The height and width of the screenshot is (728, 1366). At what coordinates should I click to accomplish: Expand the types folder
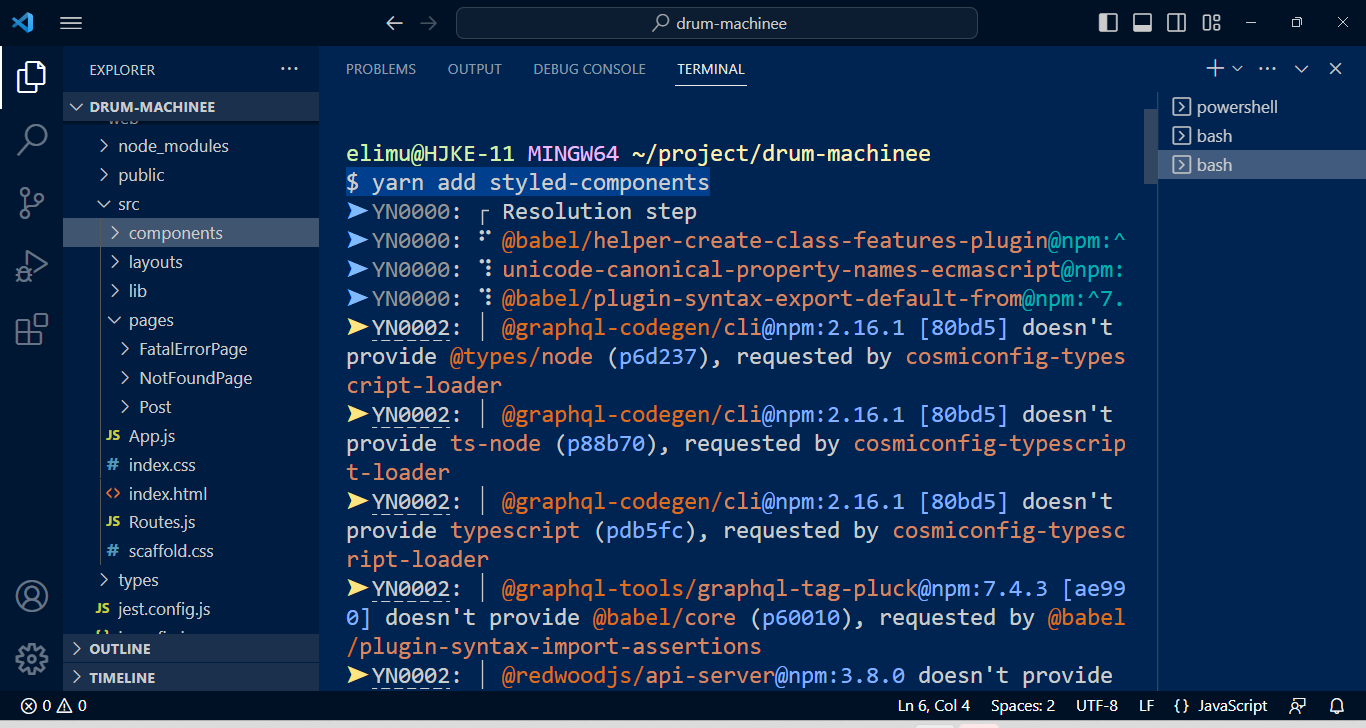(x=191, y=580)
